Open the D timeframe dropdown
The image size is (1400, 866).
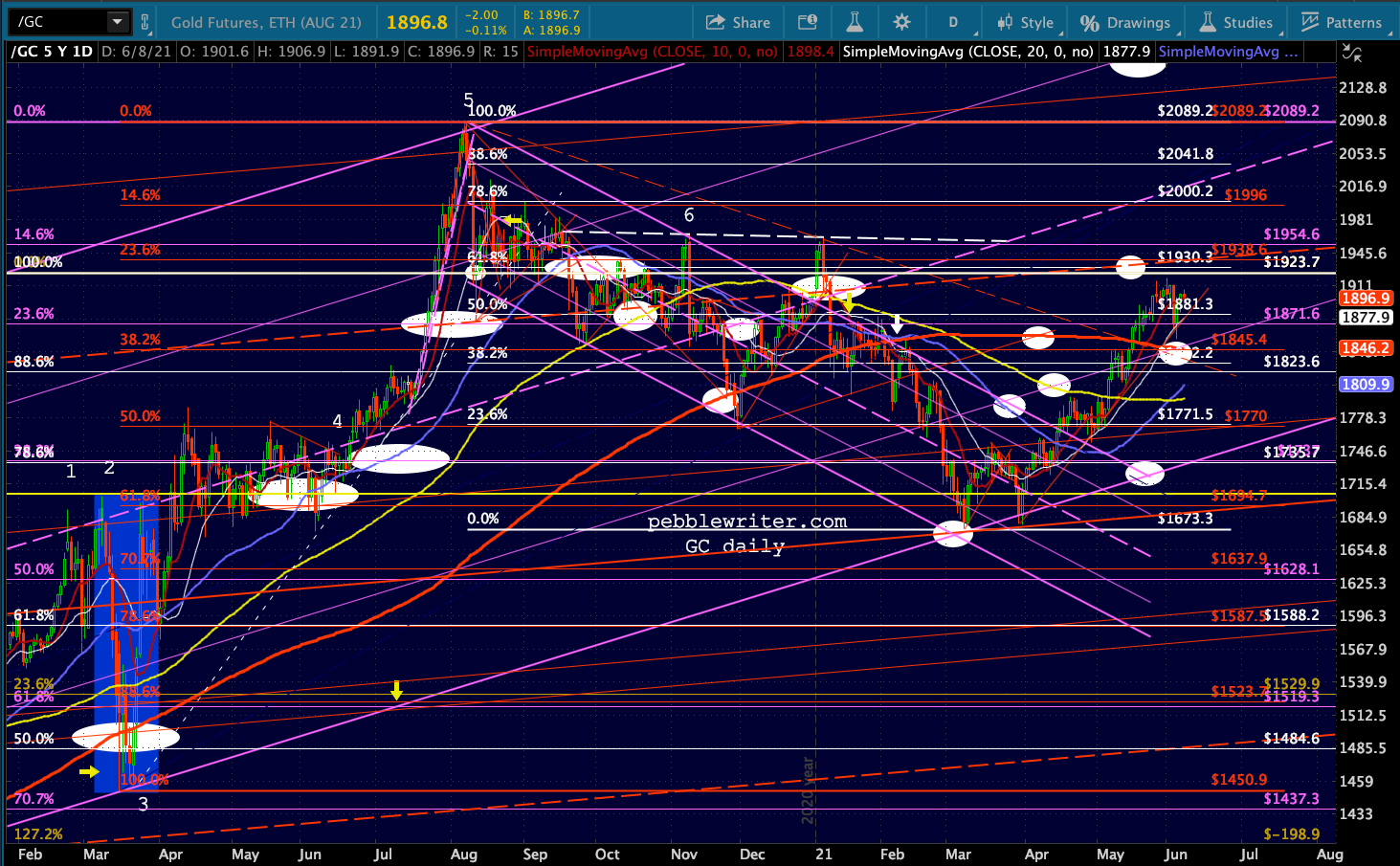click(x=953, y=22)
